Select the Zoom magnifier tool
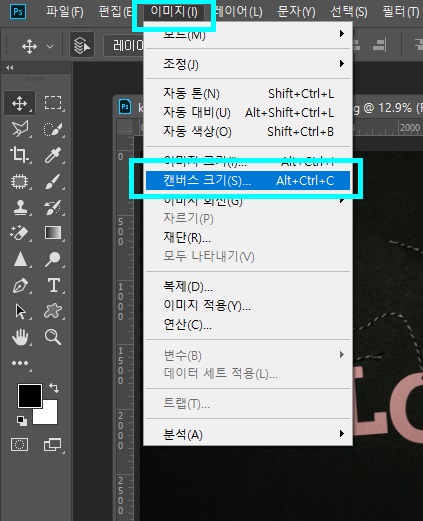This screenshot has height=521, width=423. point(53,337)
